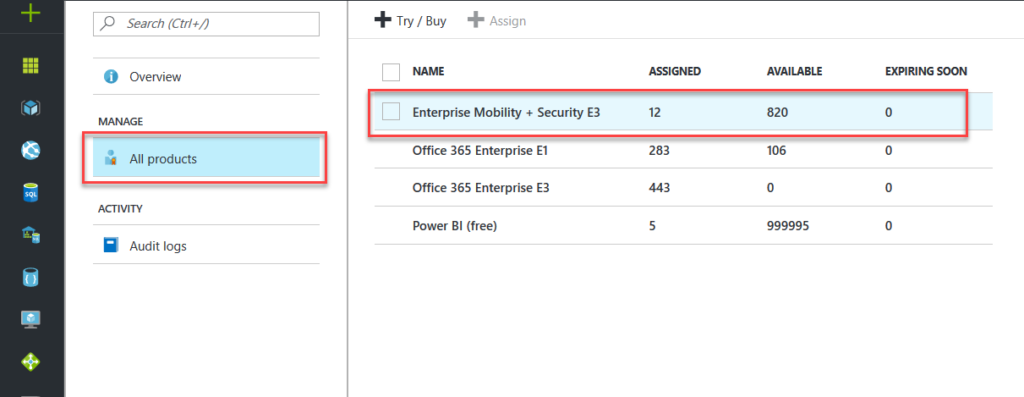Screen dimensions: 1024x397
Task: Open App Services globe icon in sidebar
Action: click(x=31, y=150)
